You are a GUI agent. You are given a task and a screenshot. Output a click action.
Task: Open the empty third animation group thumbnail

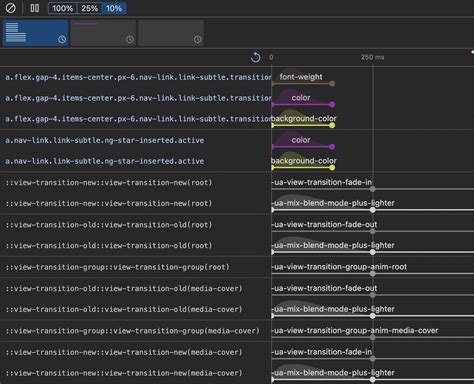coord(171,33)
